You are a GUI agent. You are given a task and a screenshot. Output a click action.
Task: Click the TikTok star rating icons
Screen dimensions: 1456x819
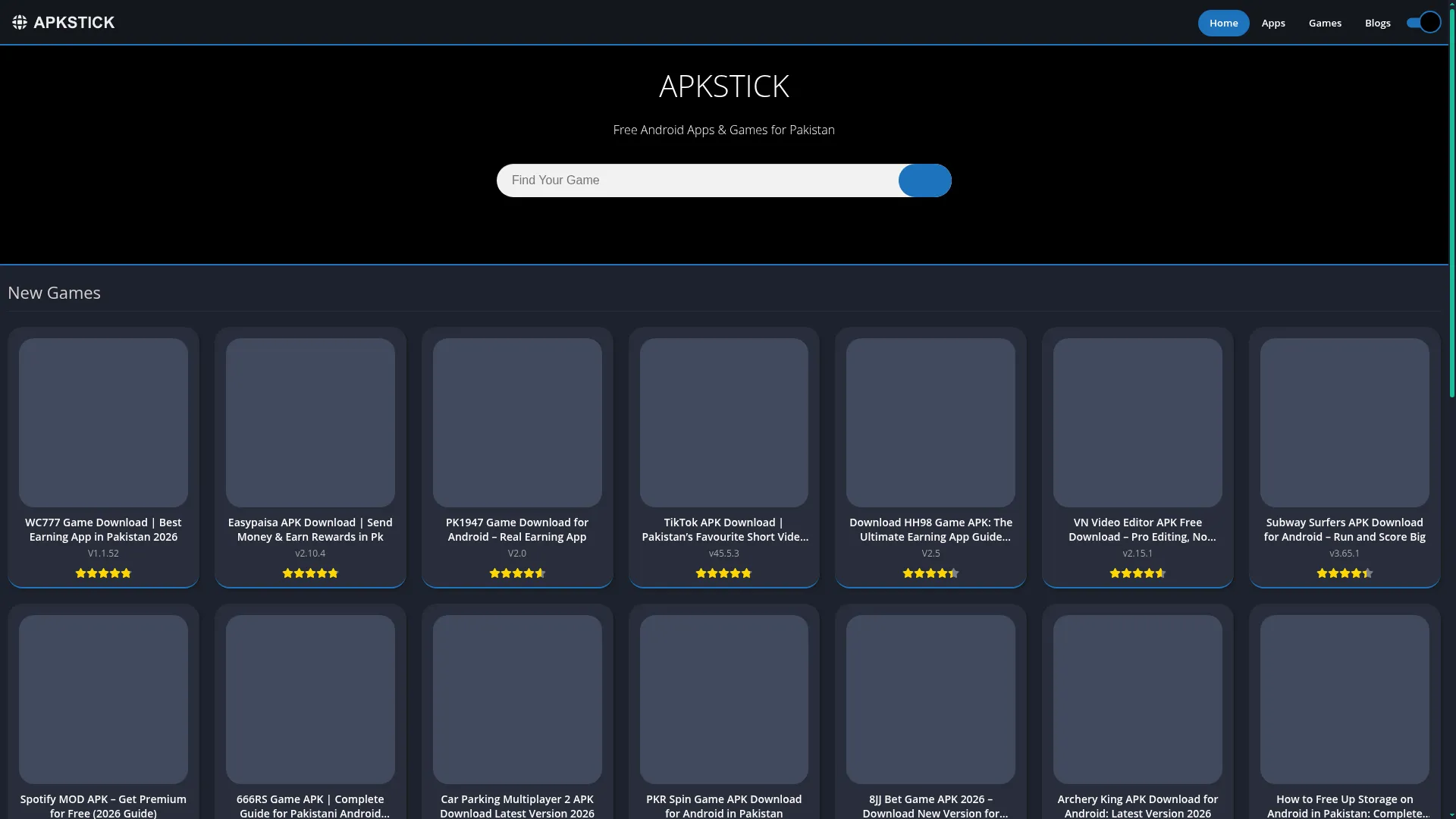[x=724, y=573]
